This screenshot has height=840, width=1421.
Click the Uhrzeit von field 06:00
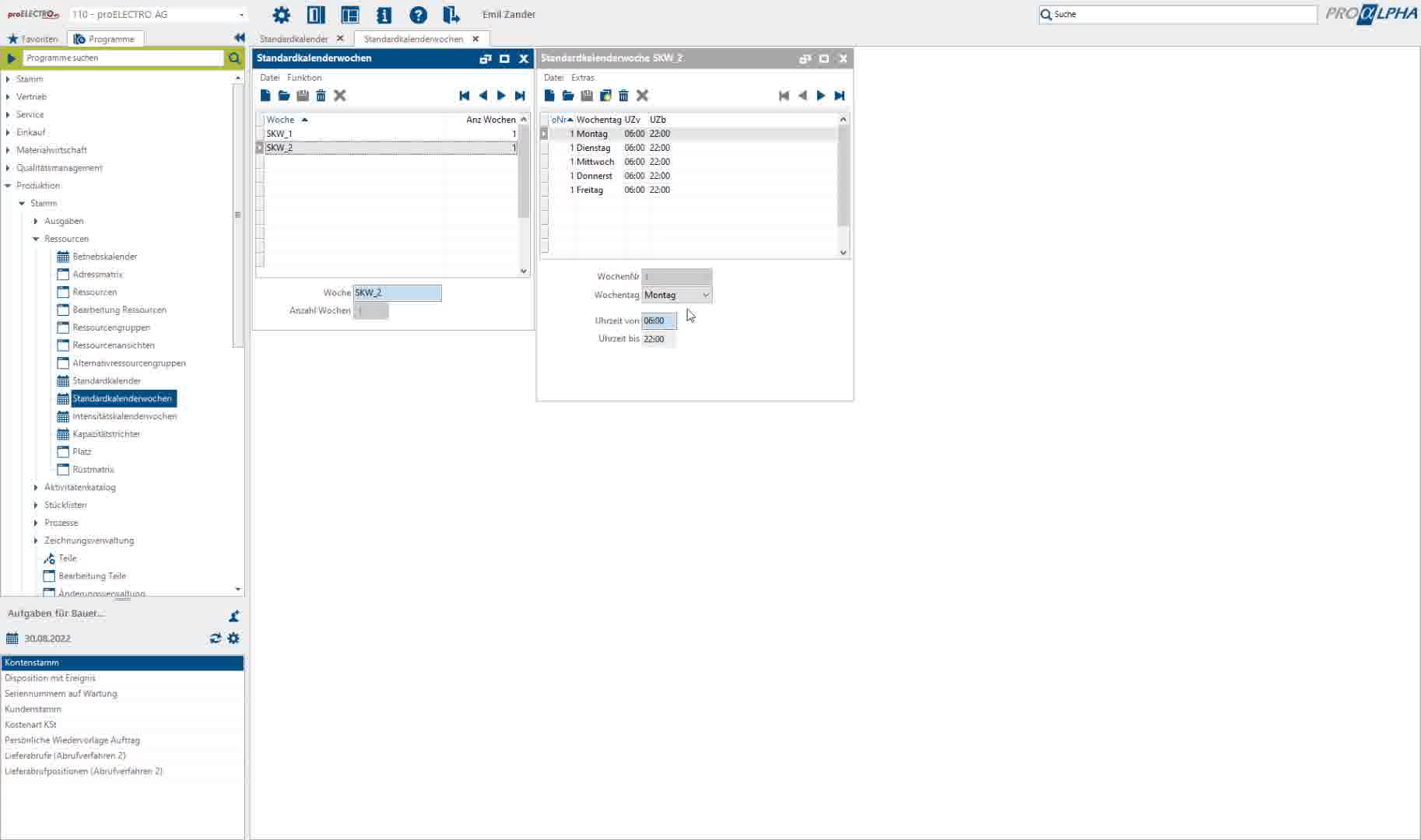tap(658, 320)
